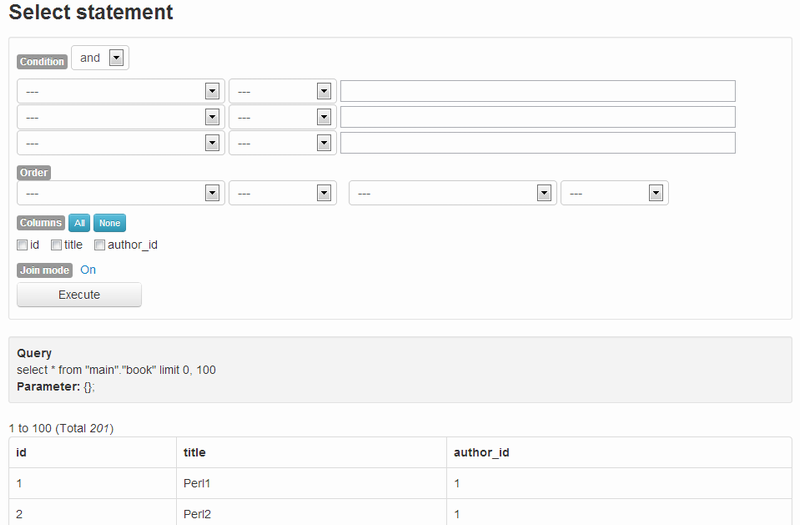The height and width of the screenshot is (525, 800).
Task: Open the first Order column dropdown
Action: pos(120,193)
